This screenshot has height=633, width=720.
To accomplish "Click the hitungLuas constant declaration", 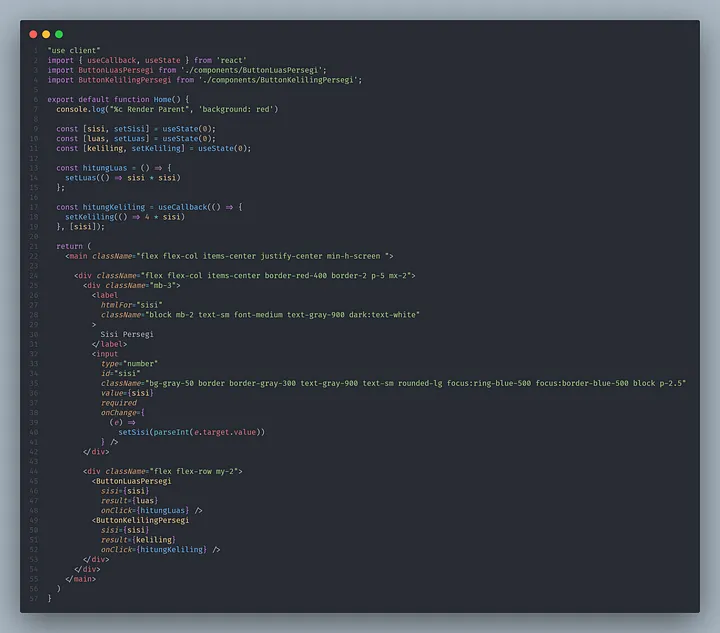I will pos(105,168).
